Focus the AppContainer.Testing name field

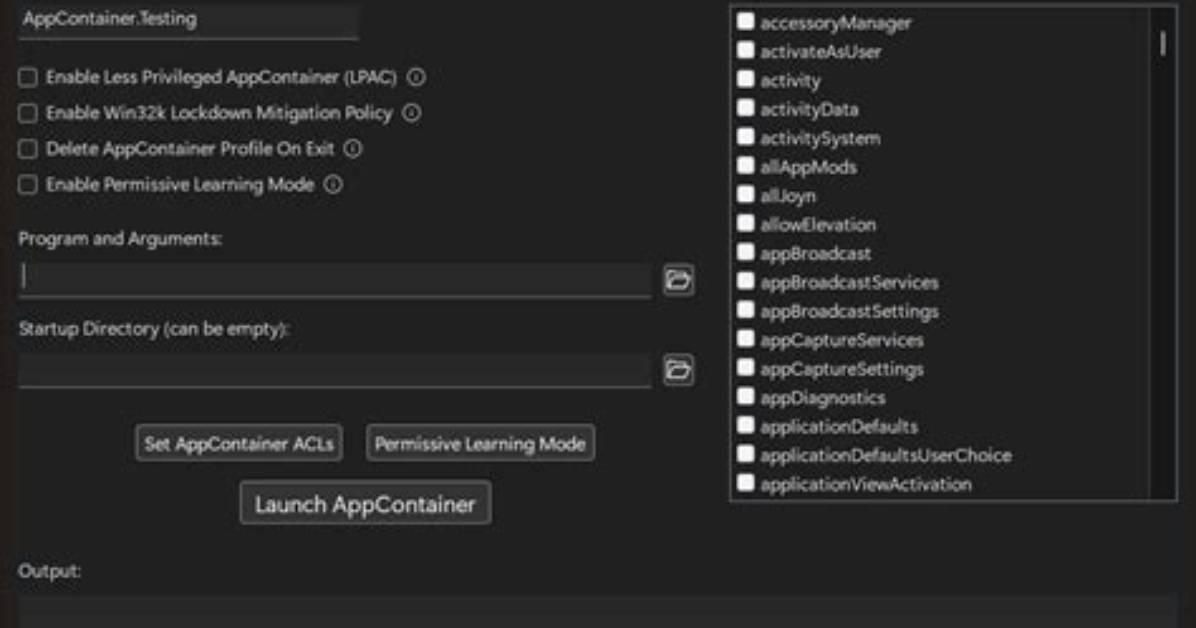pyautogui.click(x=188, y=20)
